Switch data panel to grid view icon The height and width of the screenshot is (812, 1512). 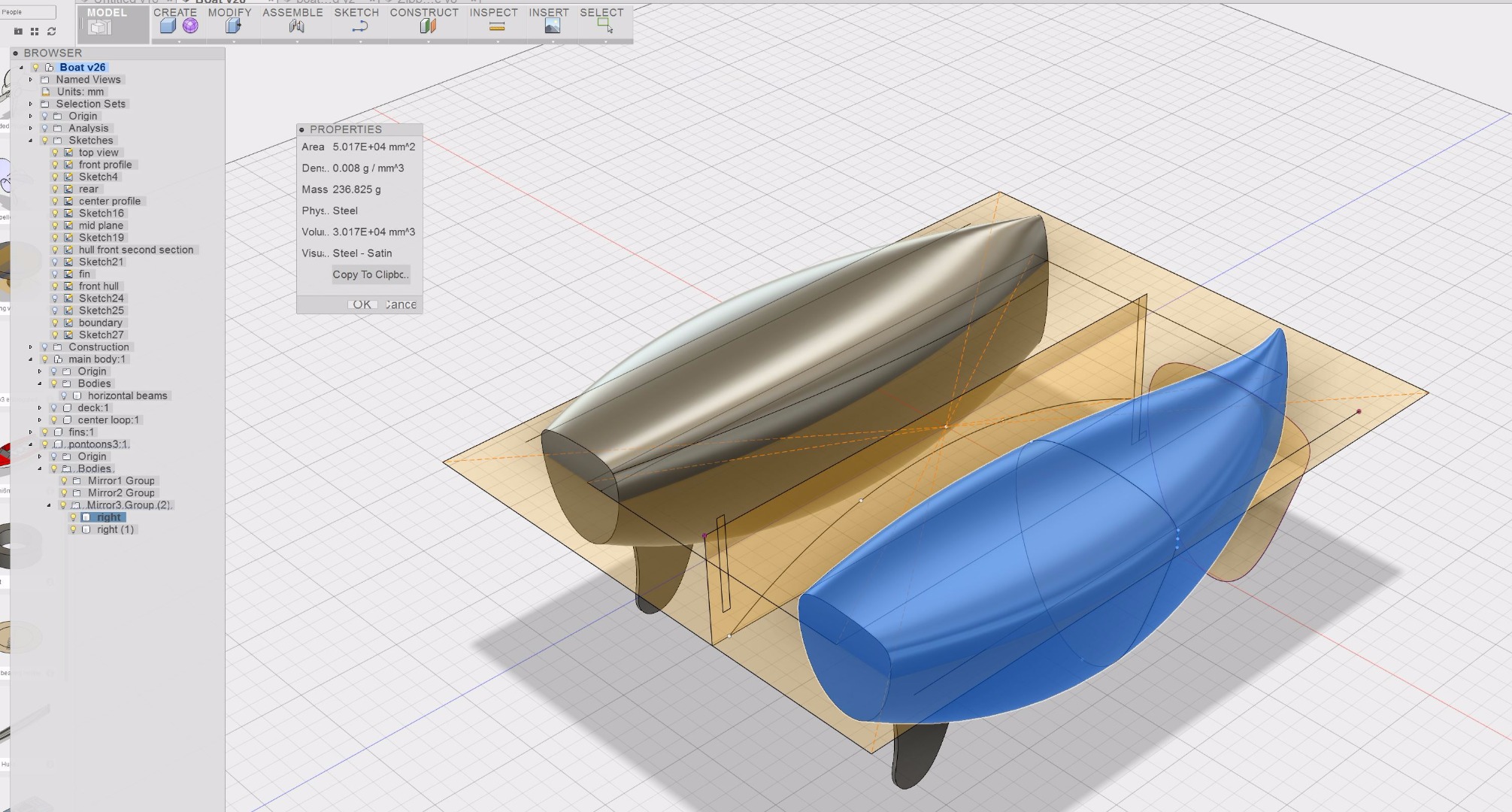[x=35, y=32]
